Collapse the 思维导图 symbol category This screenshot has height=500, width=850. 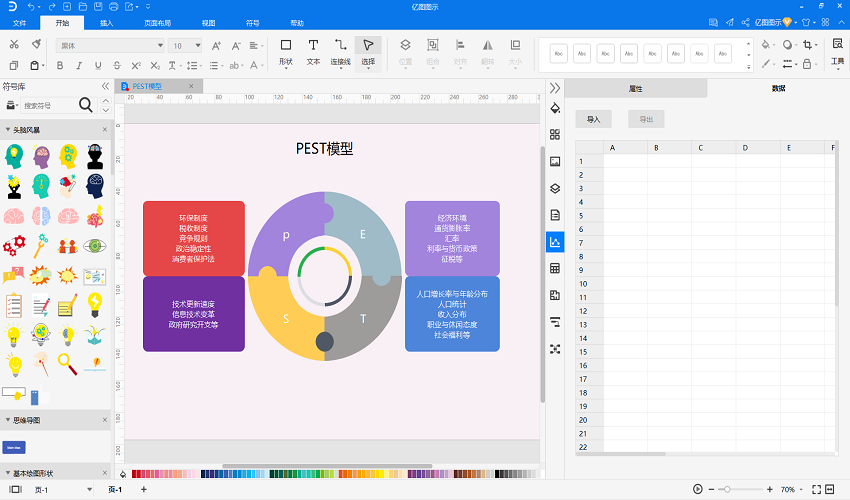click(x=8, y=420)
